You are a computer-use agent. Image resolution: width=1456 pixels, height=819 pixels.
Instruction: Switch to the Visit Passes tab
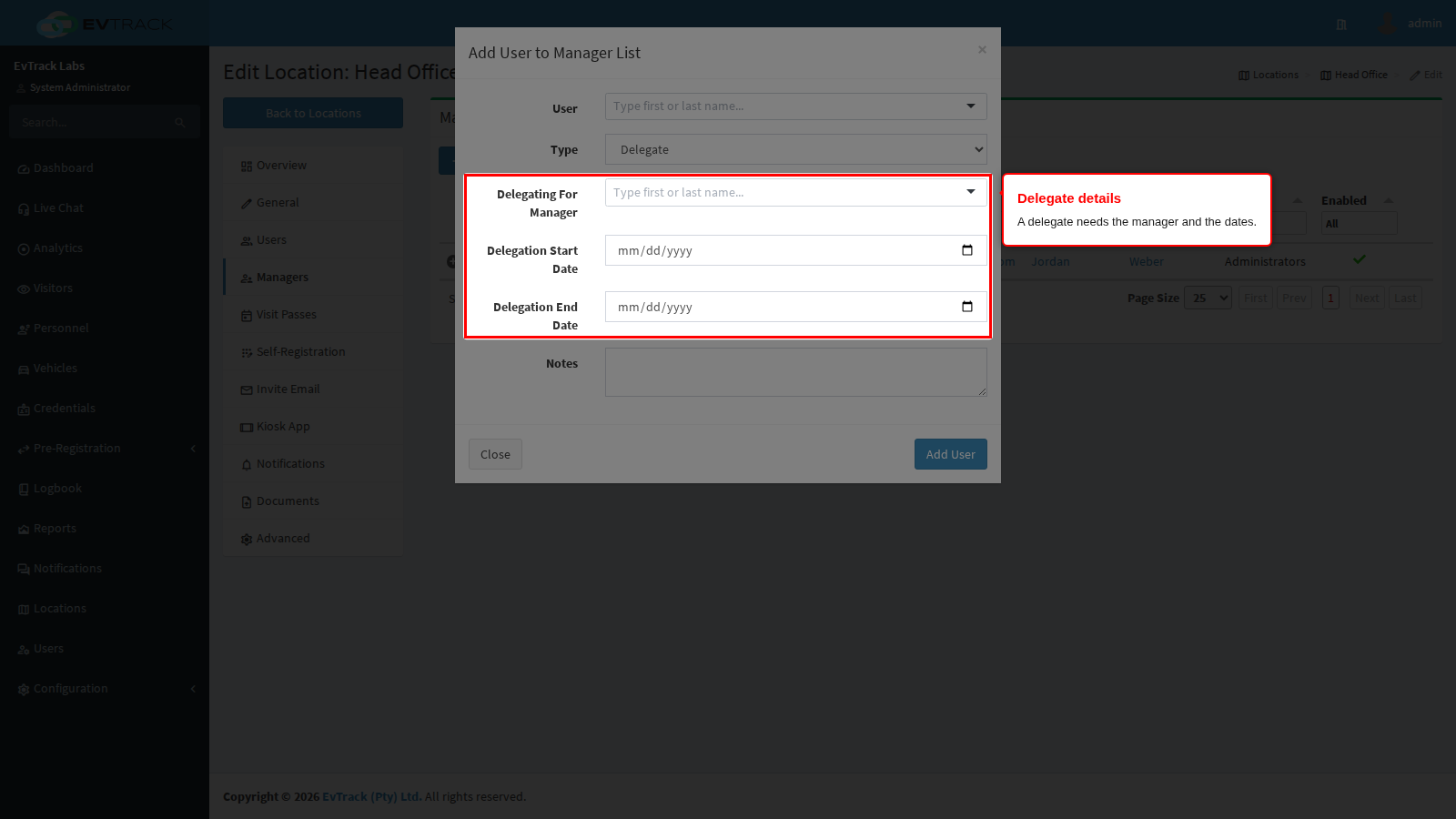click(287, 315)
